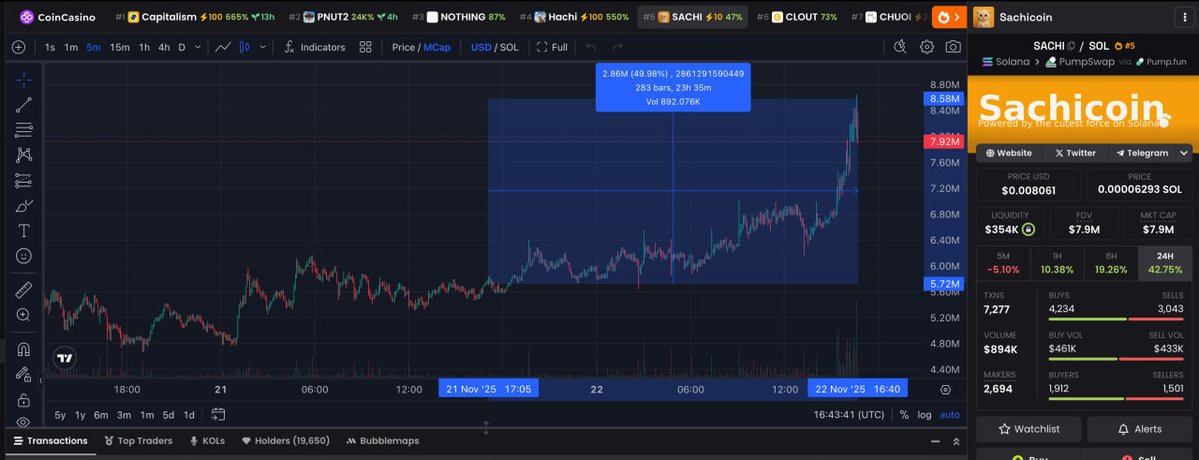
Task: Open the Top Traders tab
Action: (x=138, y=441)
